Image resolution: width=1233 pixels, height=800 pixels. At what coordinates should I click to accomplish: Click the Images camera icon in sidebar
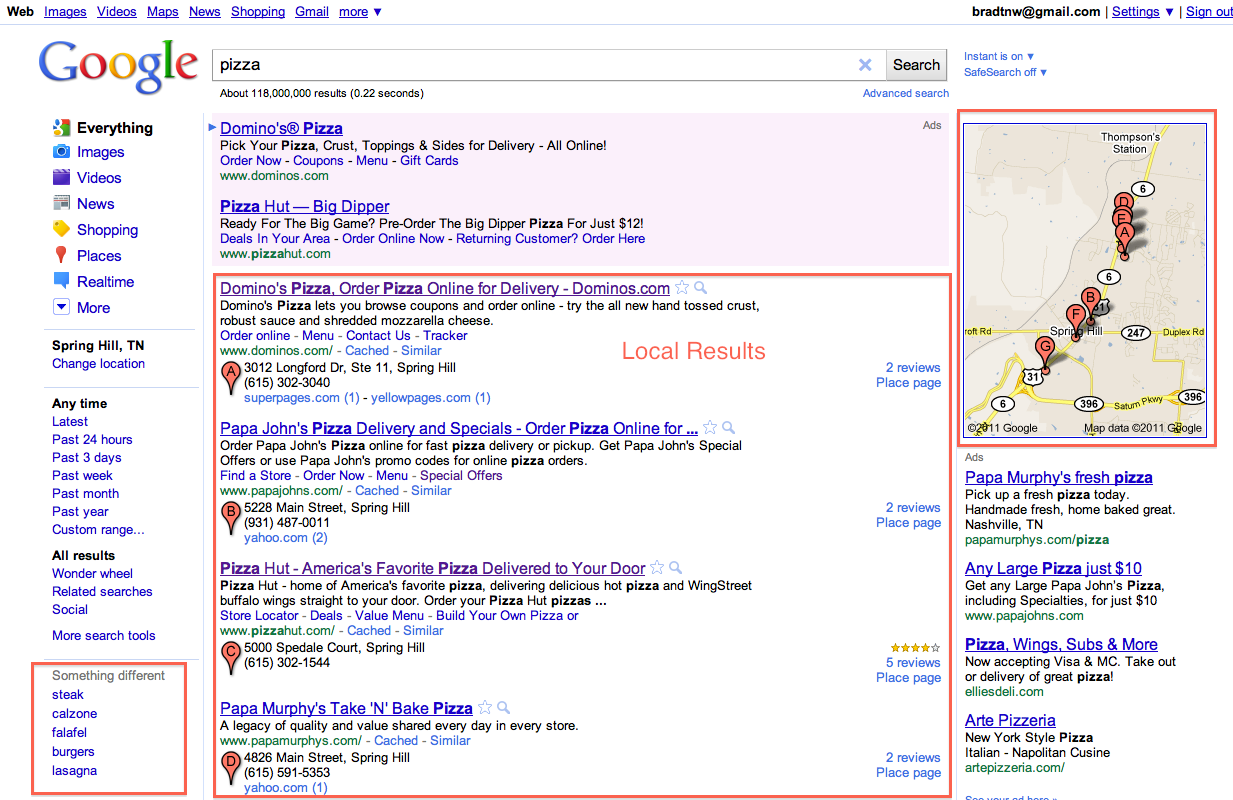click(x=61, y=152)
